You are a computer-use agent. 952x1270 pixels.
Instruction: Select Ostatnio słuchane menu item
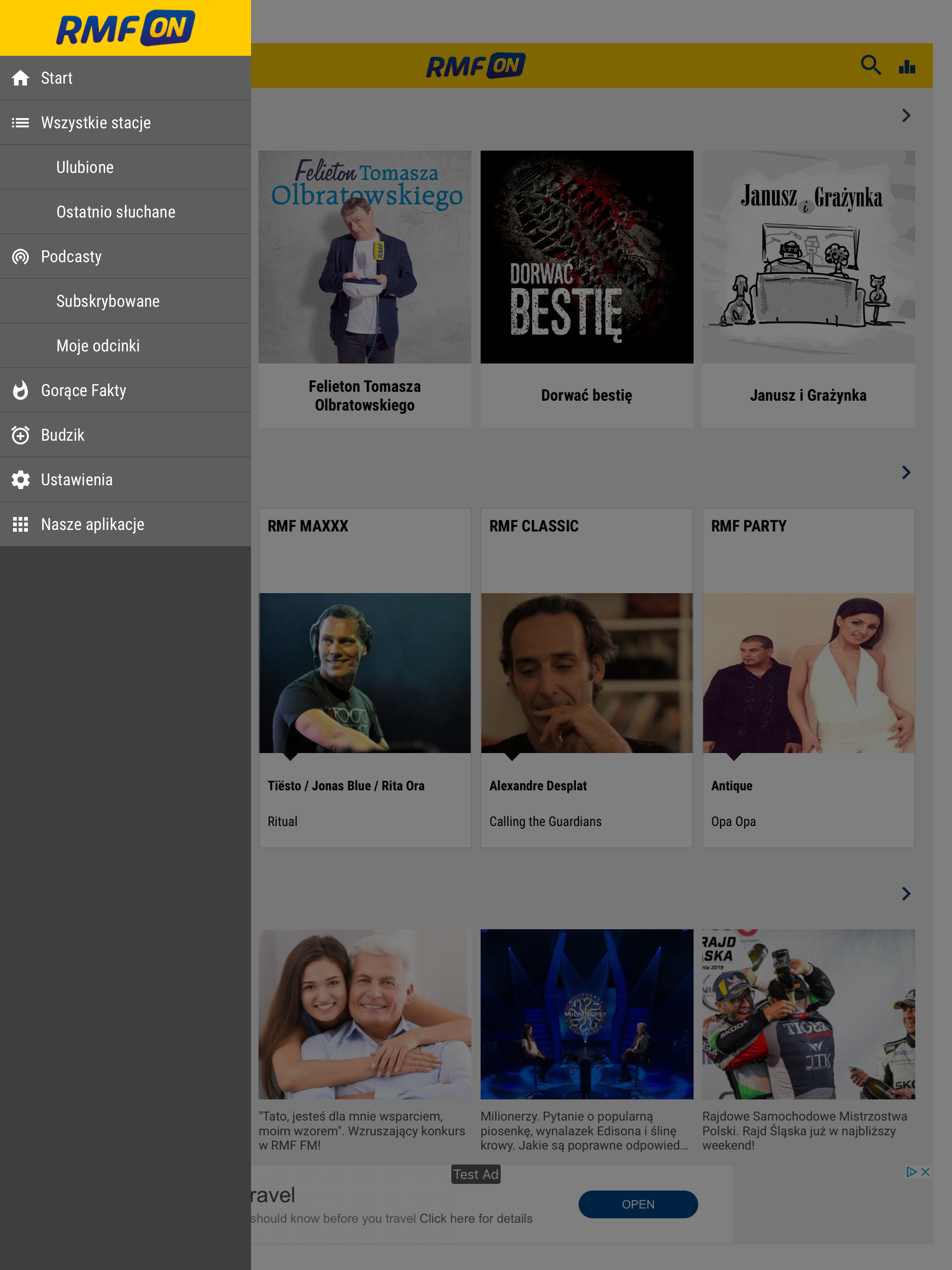[116, 212]
